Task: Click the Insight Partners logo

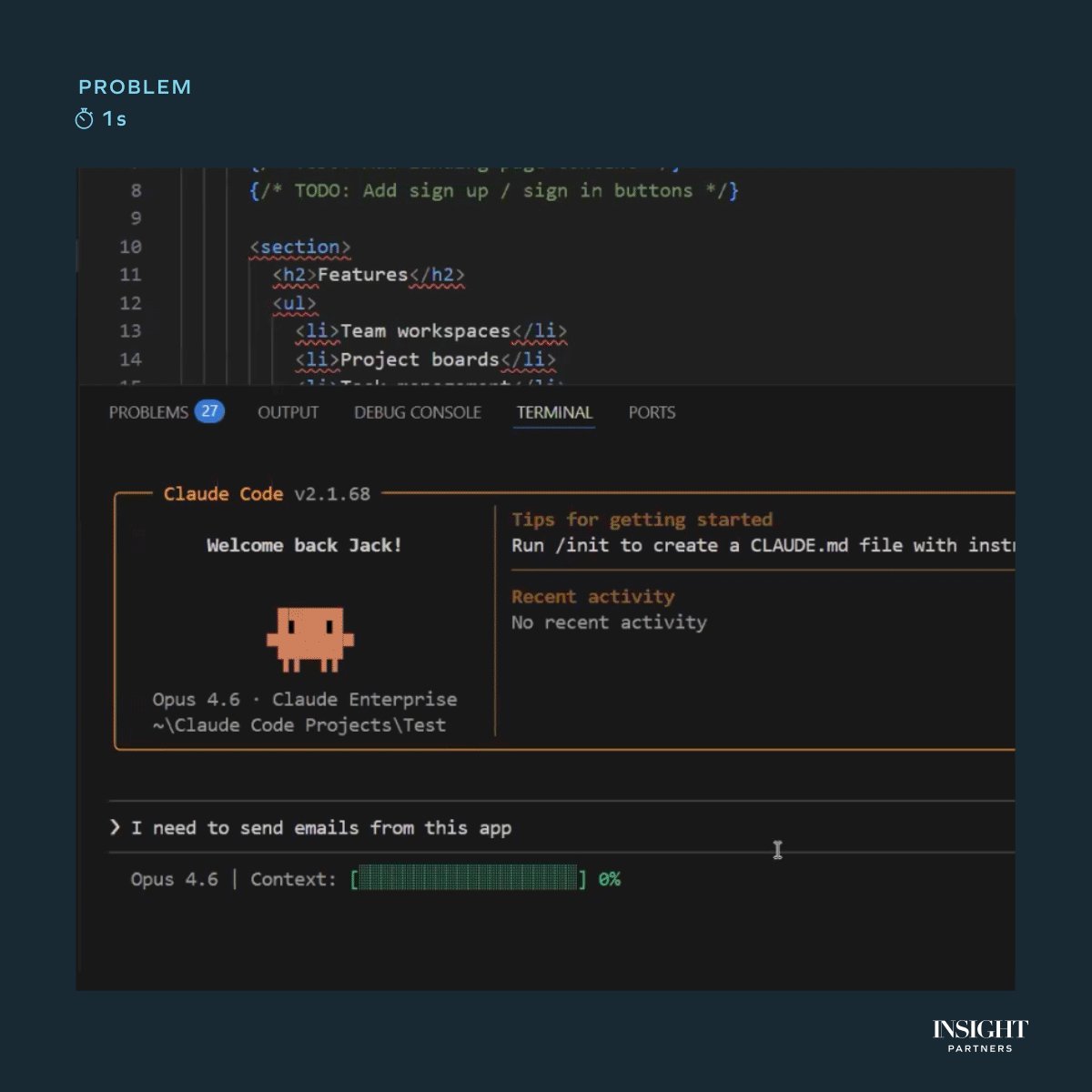Action: pos(980,1036)
